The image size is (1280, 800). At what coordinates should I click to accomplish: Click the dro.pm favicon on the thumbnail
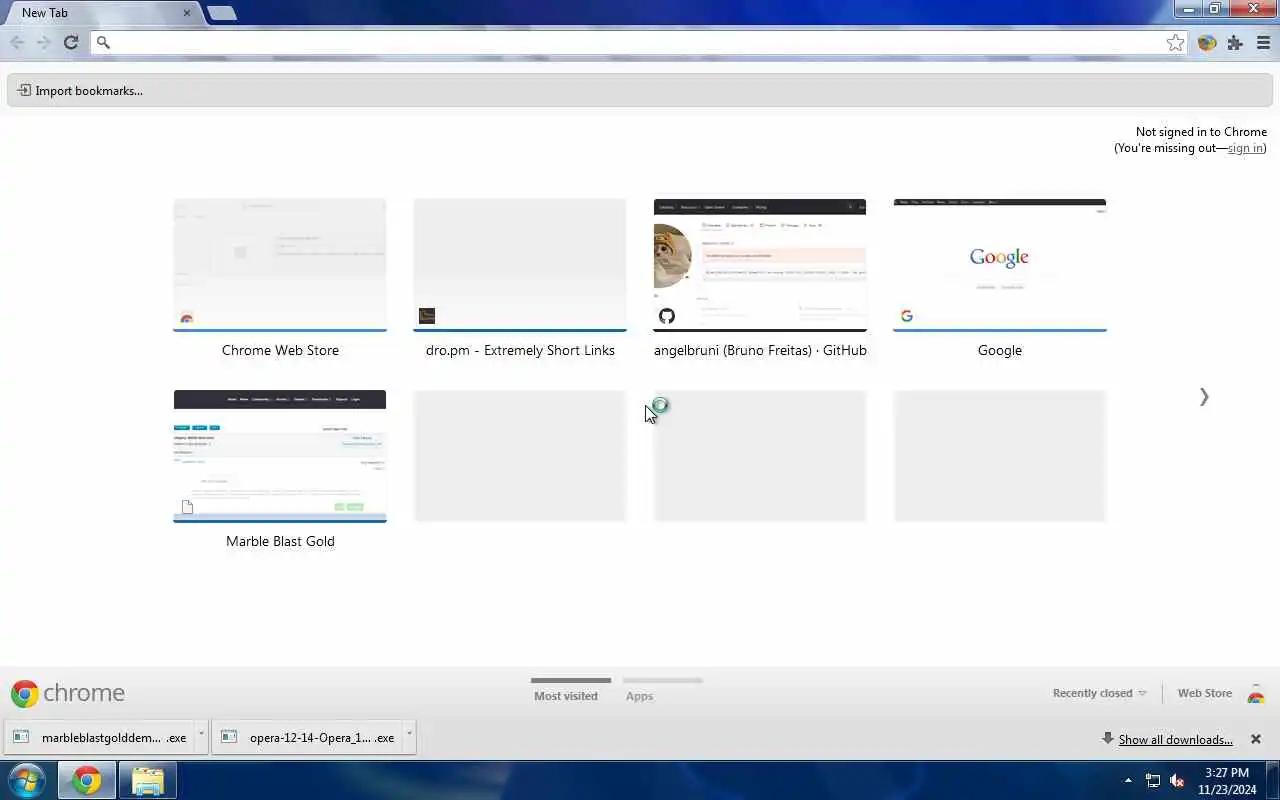coord(427,316)
